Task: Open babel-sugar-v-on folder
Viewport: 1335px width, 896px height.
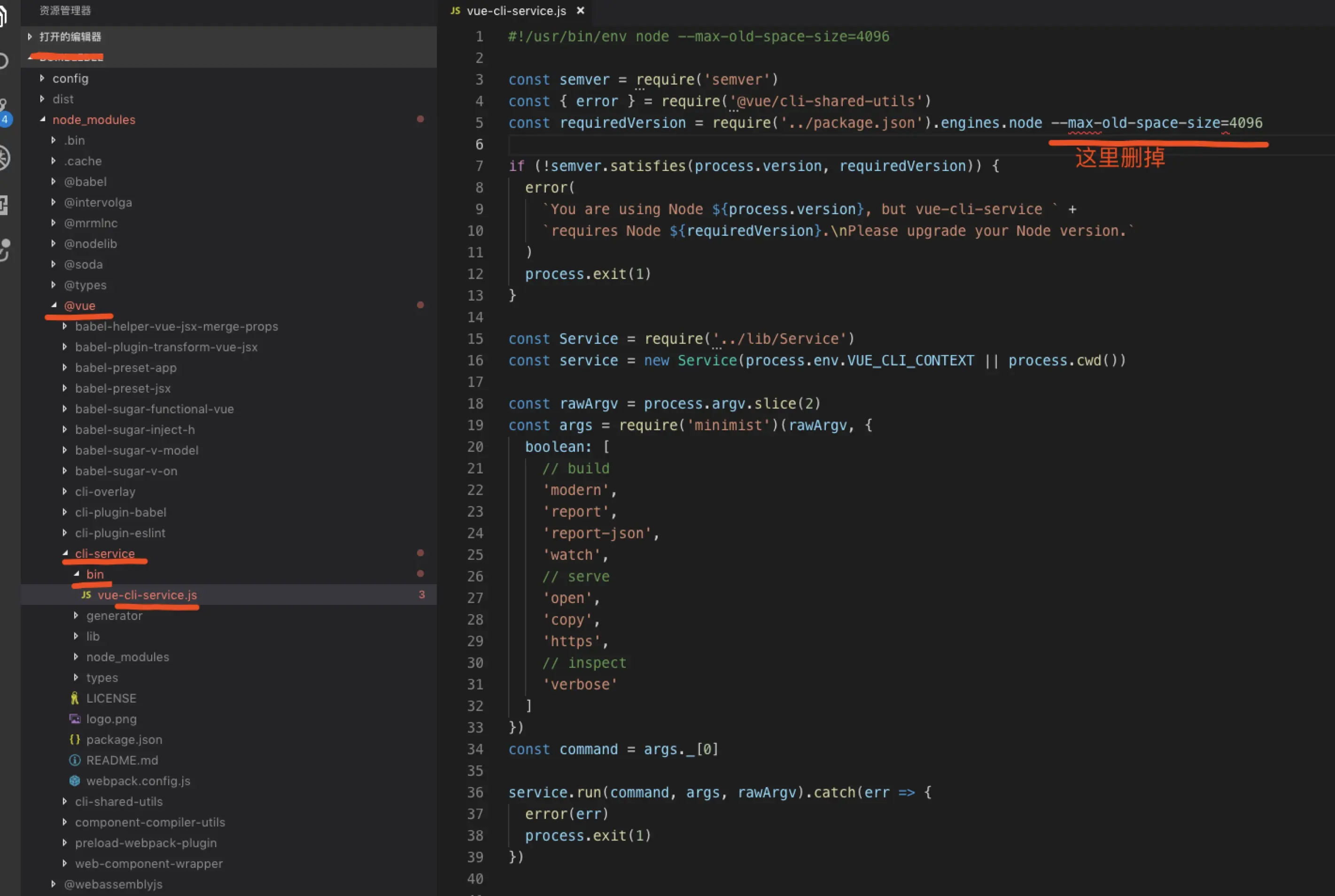Action: pyautogui.click(x=229, y=471)
